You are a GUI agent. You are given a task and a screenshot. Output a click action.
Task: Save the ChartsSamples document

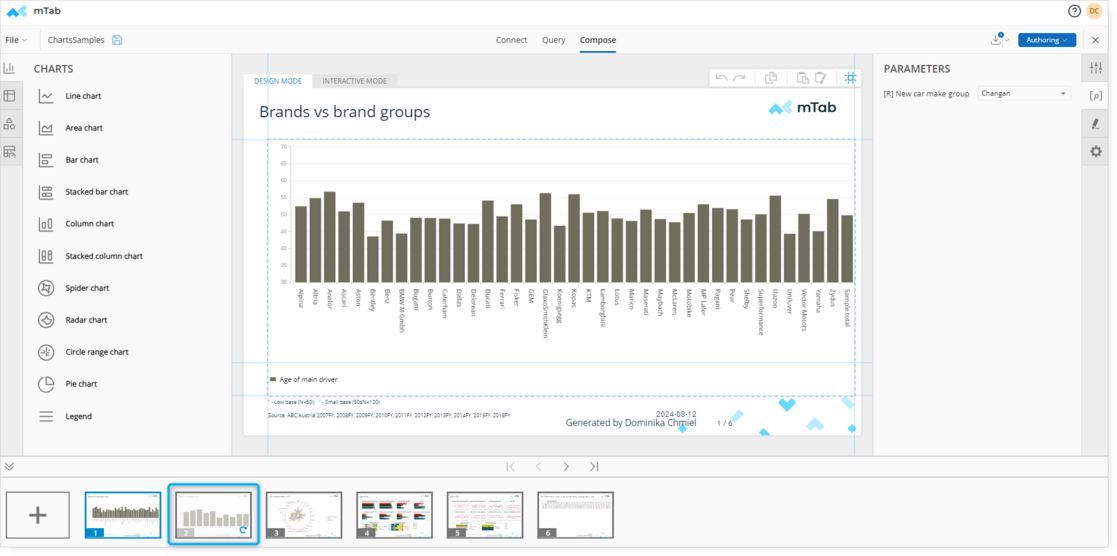pos(118,40)
